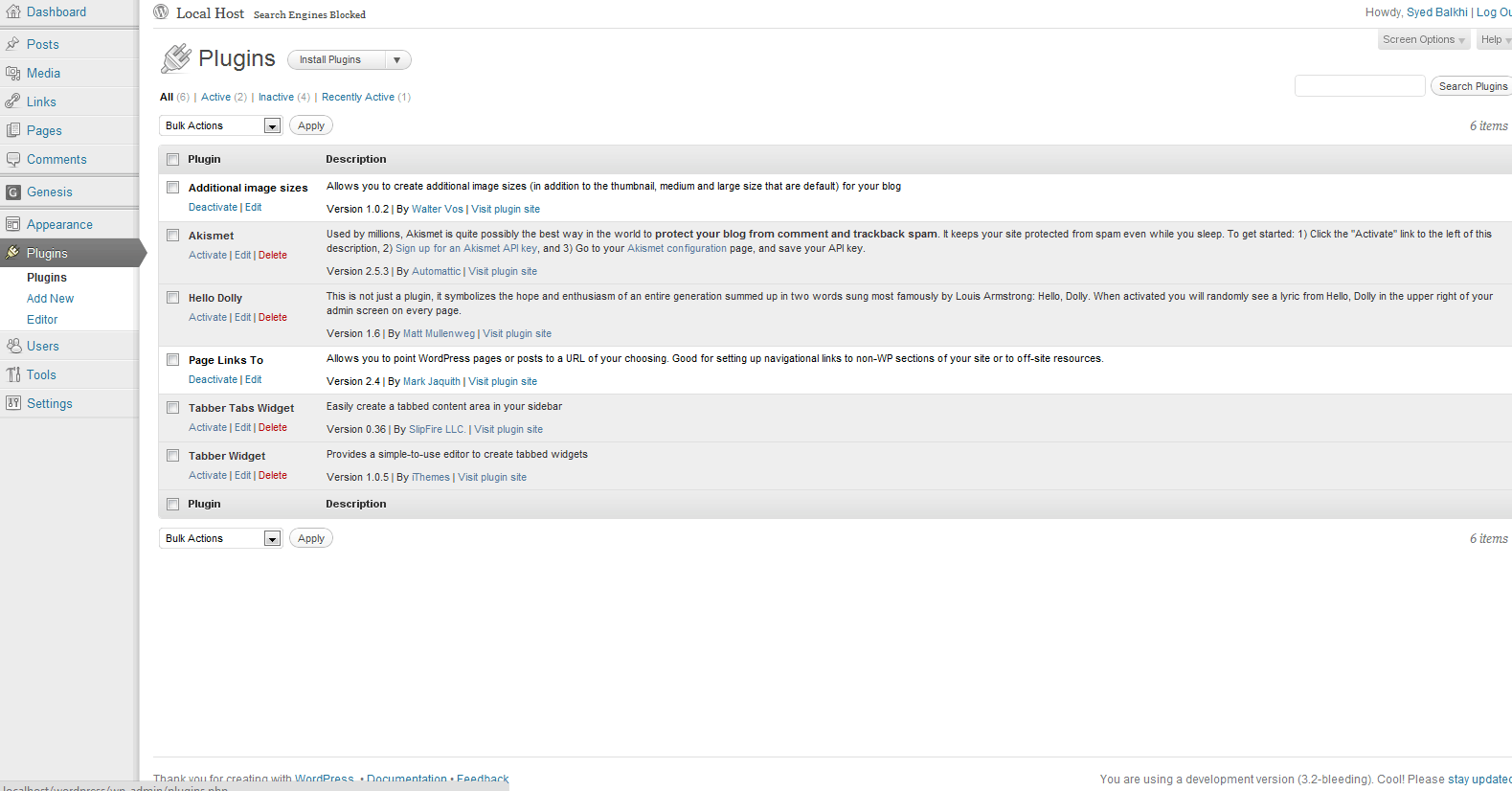Click the Posts pushpin icon
This screenshot has height=791, width=1512.
[12, 44]
